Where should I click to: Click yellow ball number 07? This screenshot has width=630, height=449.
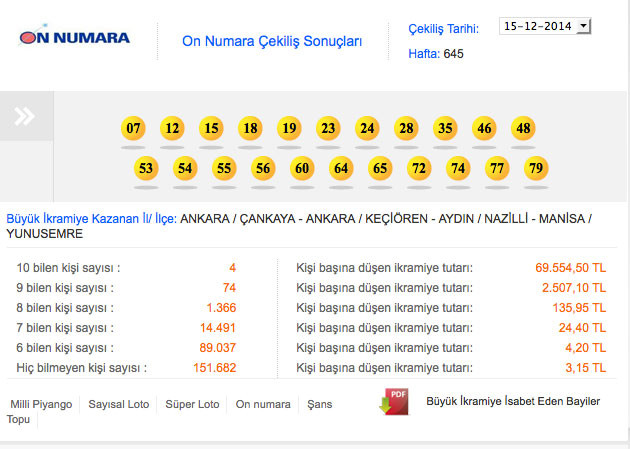click(x=133, y=129)
